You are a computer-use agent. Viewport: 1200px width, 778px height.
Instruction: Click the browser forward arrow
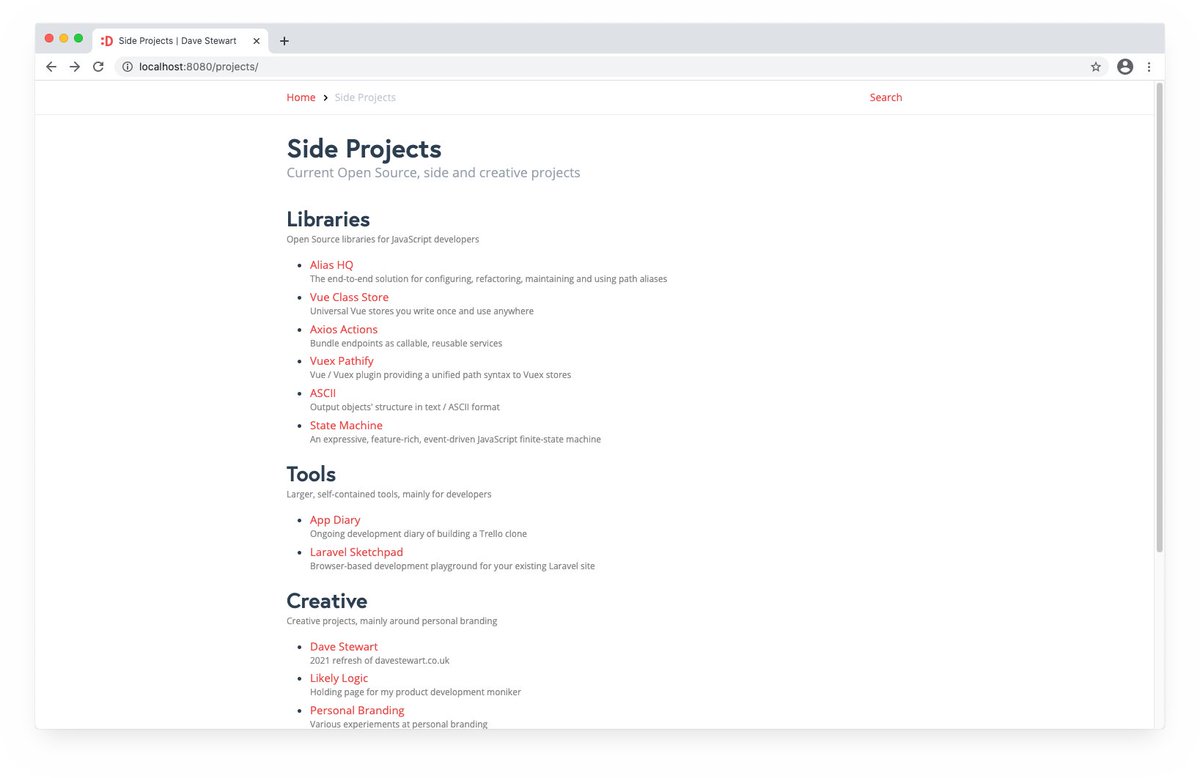pyautogui.click(x=74, y=67)
